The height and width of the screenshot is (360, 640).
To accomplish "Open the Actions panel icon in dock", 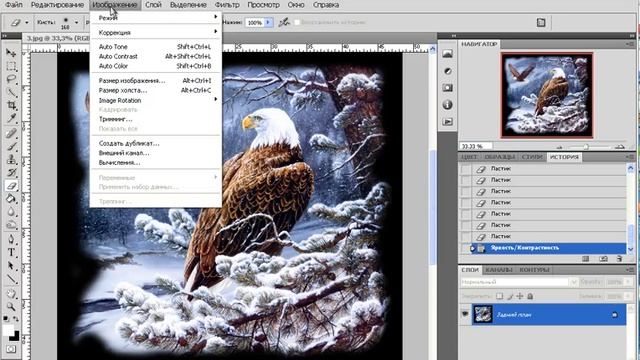I will pyautogui.click(x=448, y=122).
